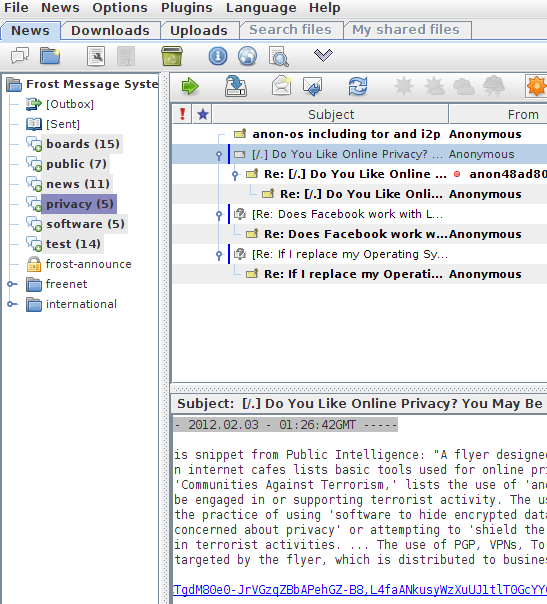547x604 pixels.
Task: Open message anon-os including tor and i2p
Action: (346, 134)
